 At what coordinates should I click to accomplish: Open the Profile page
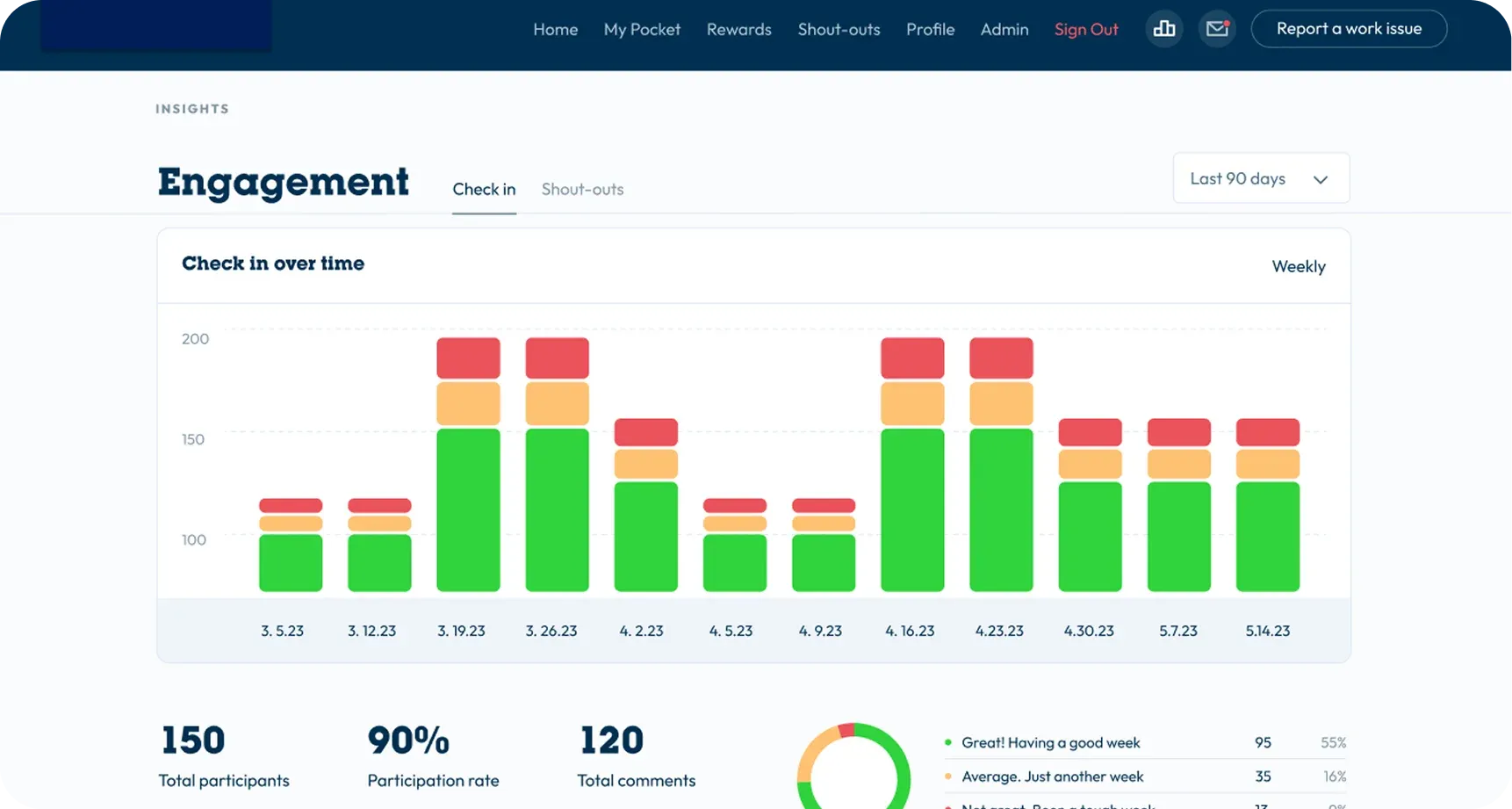(x=930, y=29)
